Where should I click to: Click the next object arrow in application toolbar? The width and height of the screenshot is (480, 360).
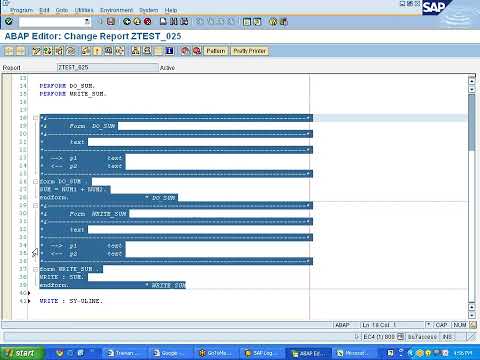point(20,51)
